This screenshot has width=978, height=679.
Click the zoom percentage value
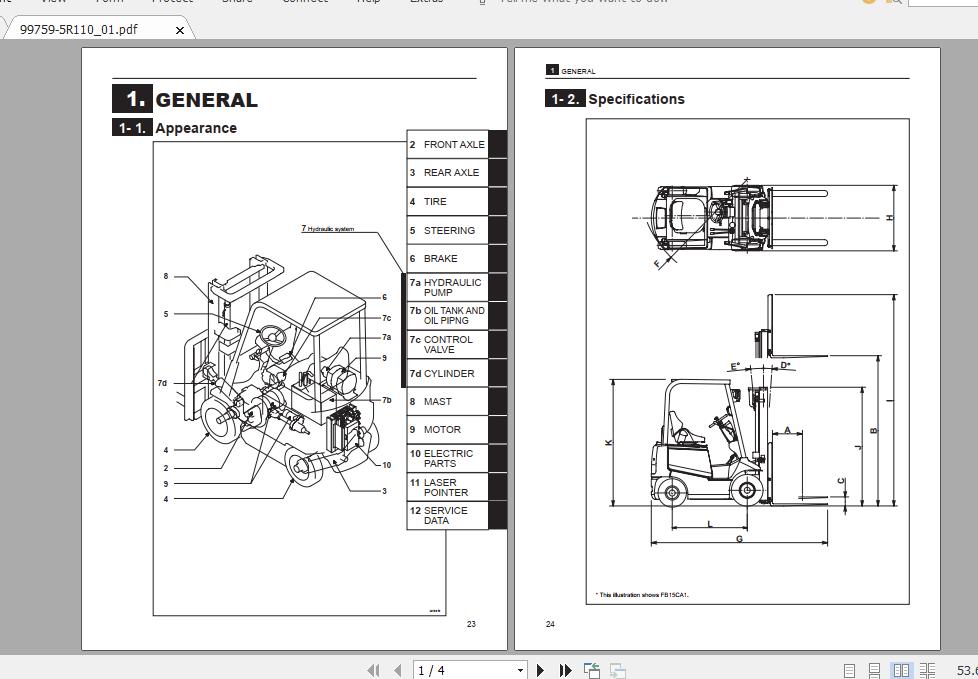(964, 669)
